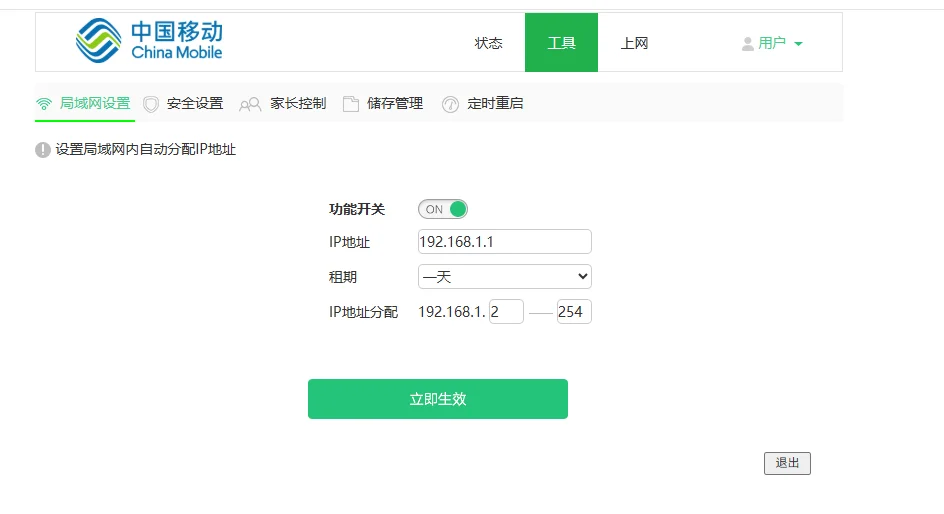Click the 立即生效 apply button

[x=438, y=398]
